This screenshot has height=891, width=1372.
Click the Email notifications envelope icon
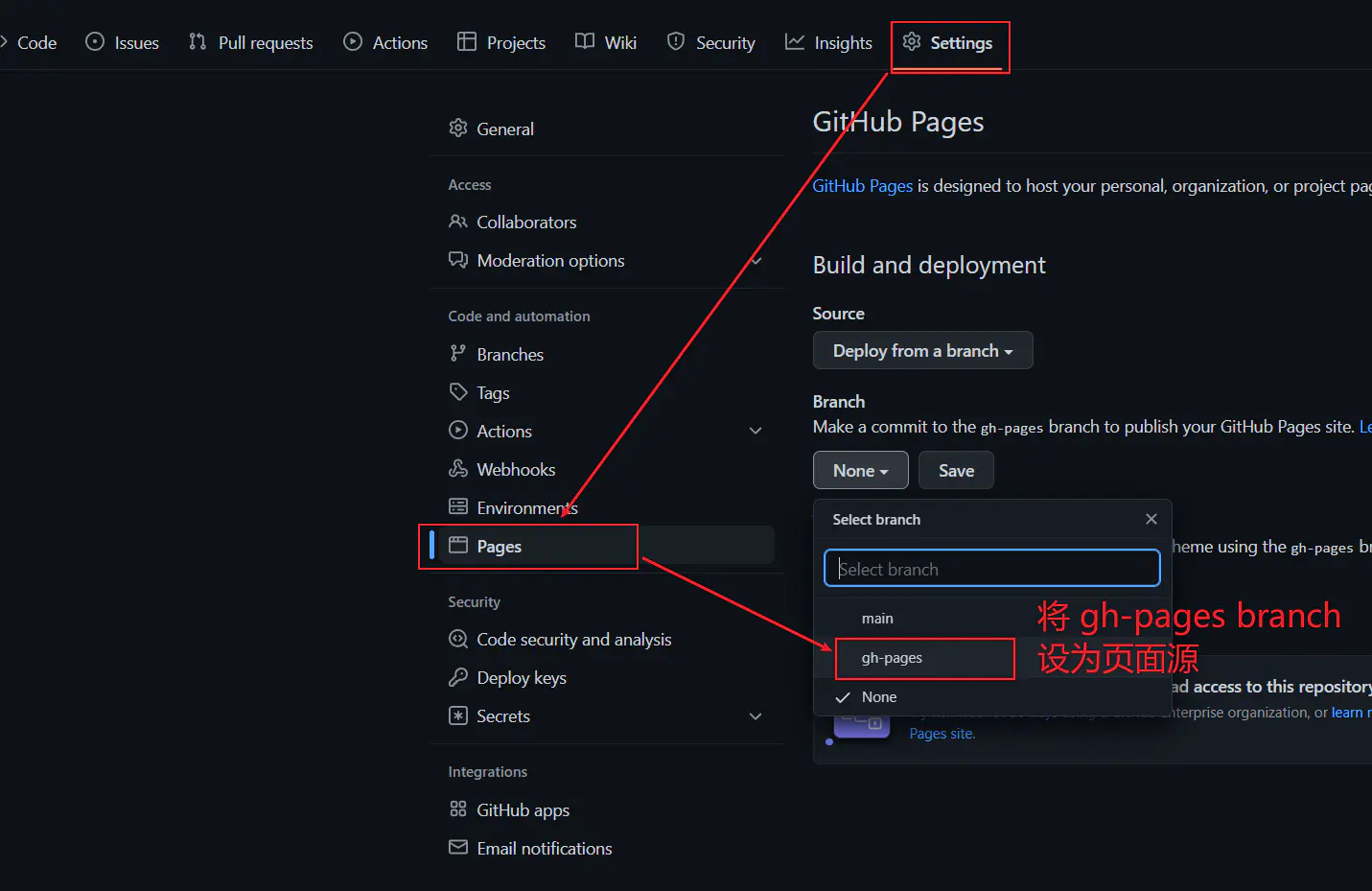(458, 848)
